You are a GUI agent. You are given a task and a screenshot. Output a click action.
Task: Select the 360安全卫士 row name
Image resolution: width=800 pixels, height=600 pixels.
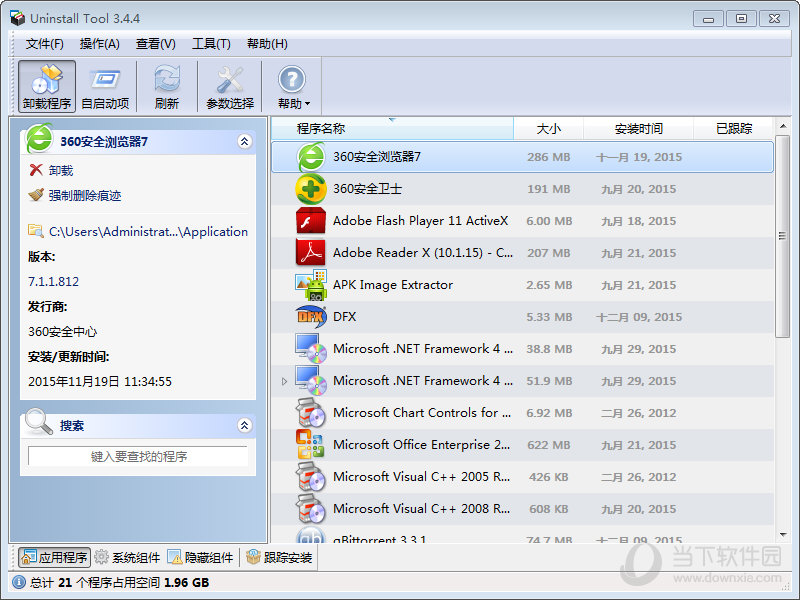[367, 189]
